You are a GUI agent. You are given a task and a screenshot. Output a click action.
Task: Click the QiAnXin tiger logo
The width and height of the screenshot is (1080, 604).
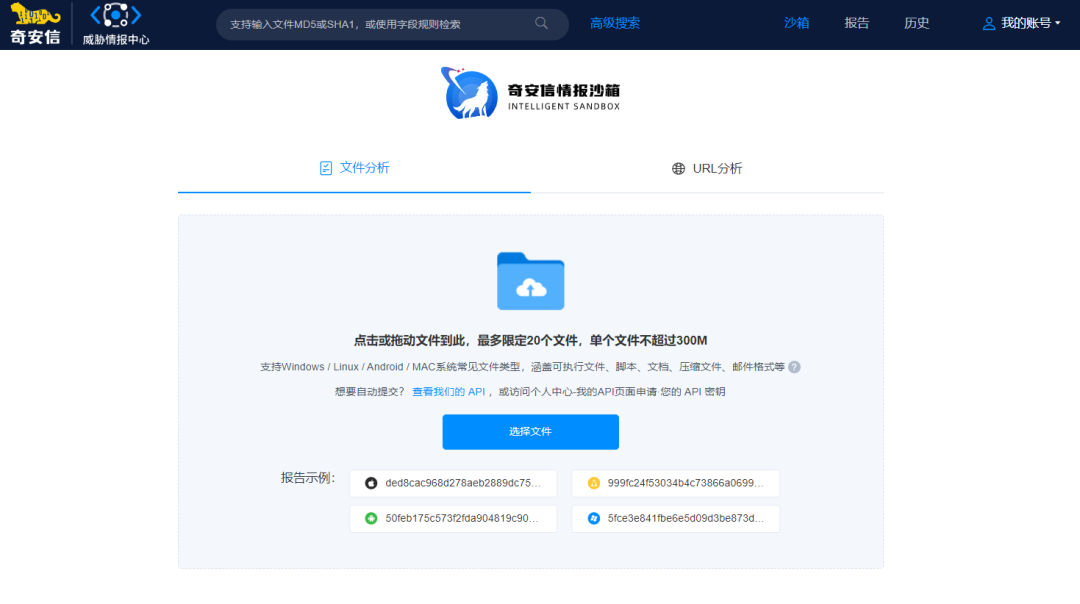point(35,24)
